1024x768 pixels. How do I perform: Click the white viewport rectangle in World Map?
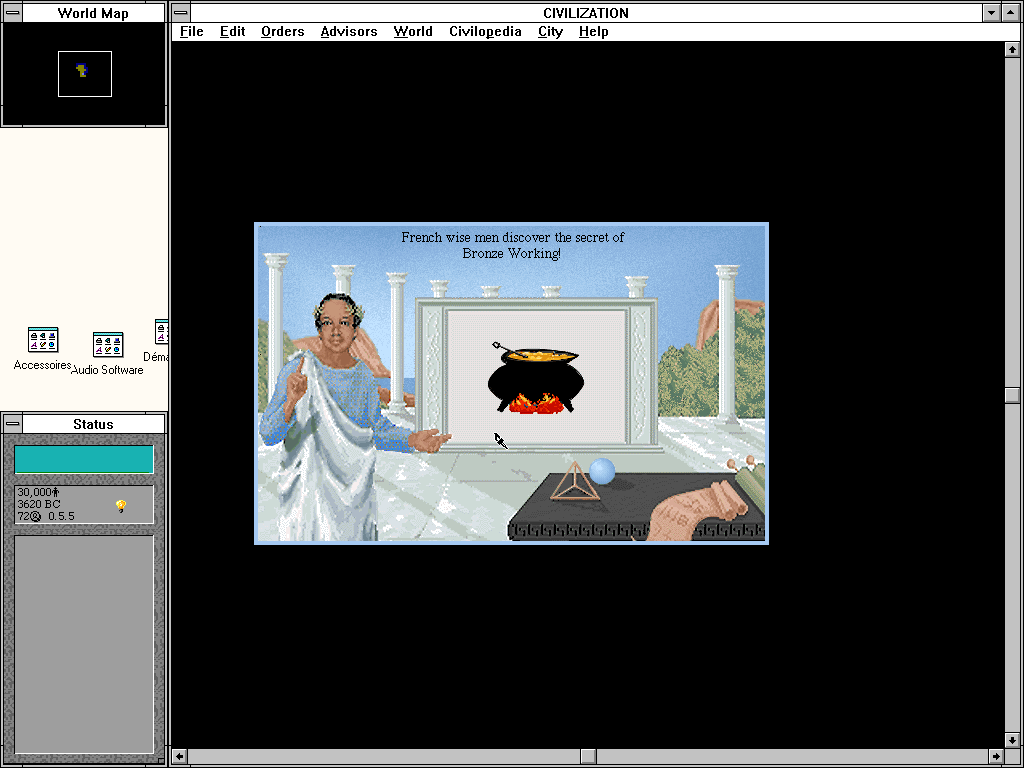click(x=85, y=74)
